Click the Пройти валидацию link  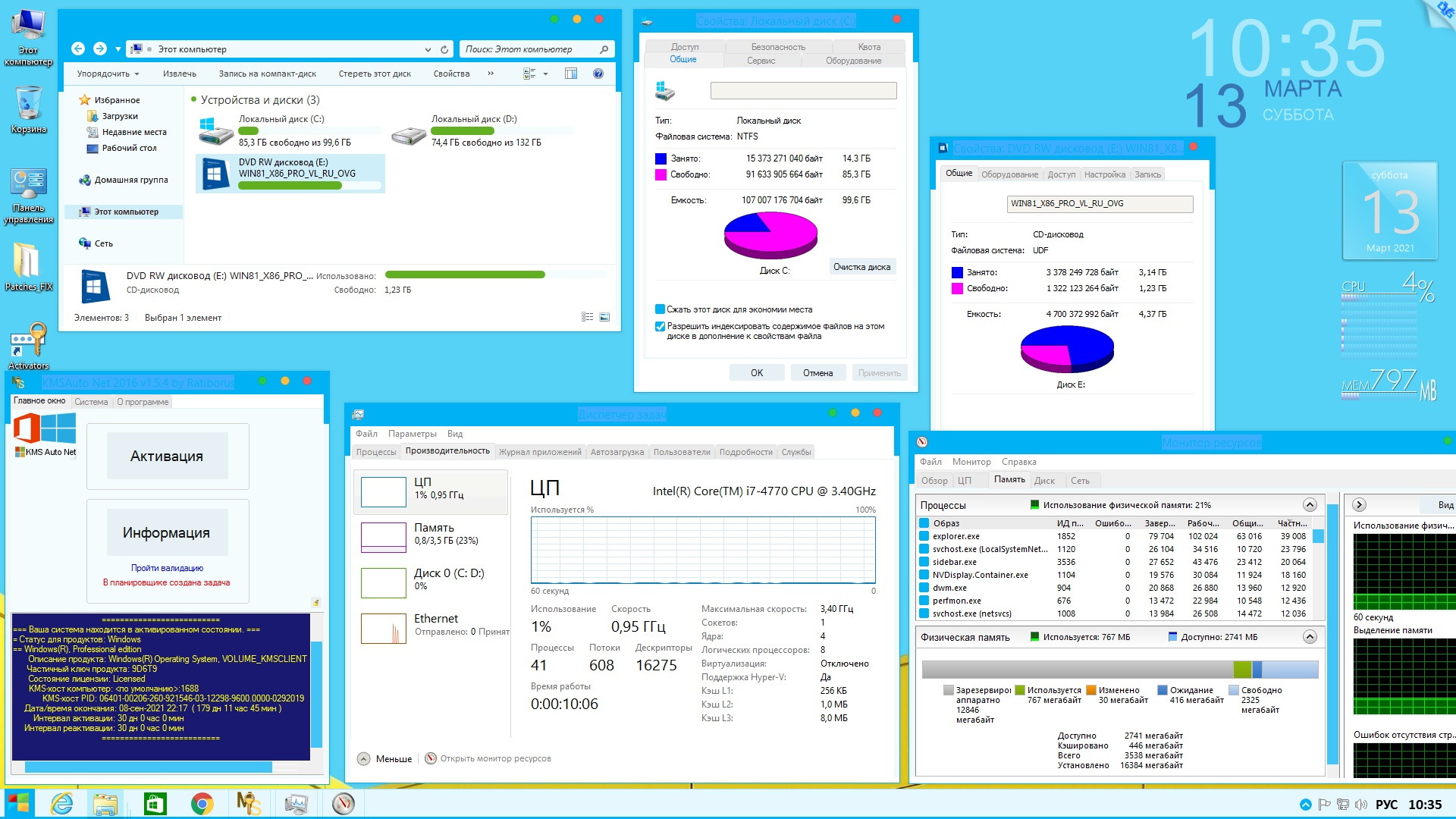(167, 568)
